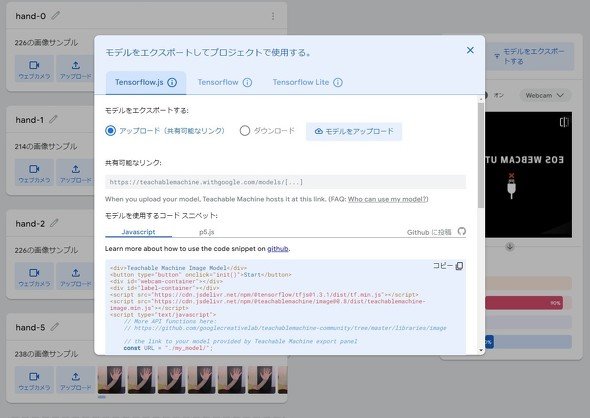Click the hand-5 sample thumbnails scrollbar
590x418 pixels.
click(102, 397)
